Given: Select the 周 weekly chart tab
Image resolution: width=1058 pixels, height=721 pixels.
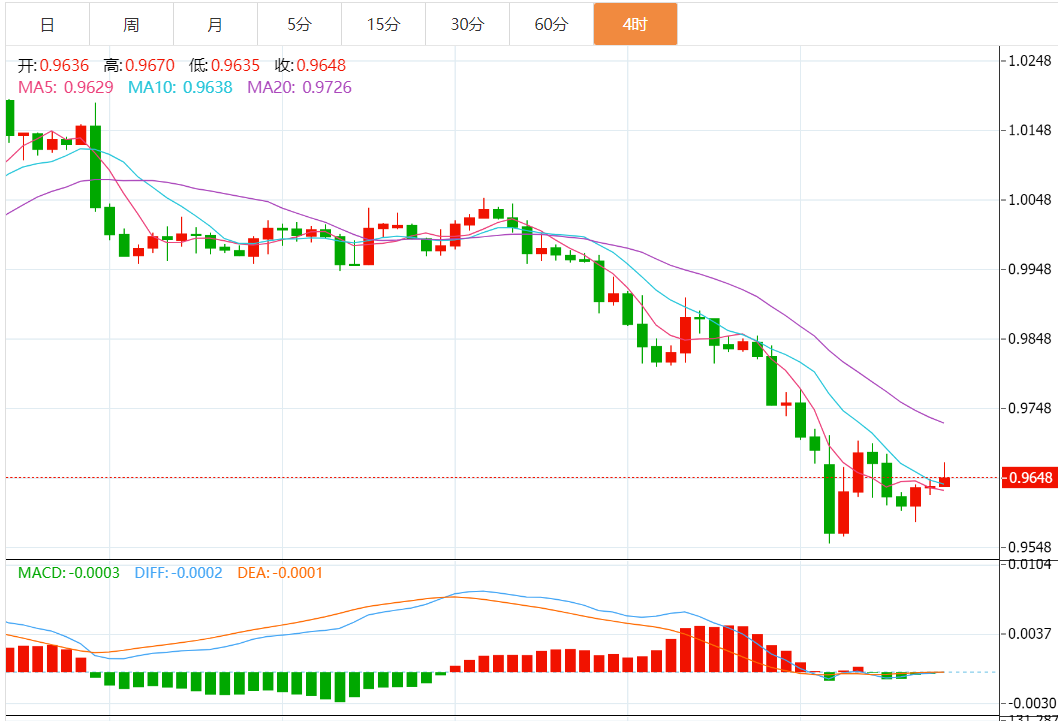Looking at the screenshot, I should [131, 24].
